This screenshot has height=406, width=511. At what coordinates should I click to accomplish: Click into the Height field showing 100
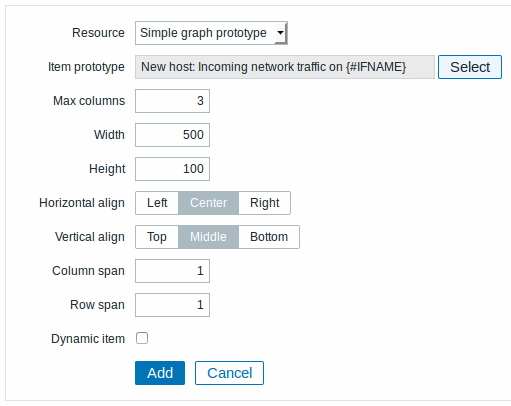[172, 169]
